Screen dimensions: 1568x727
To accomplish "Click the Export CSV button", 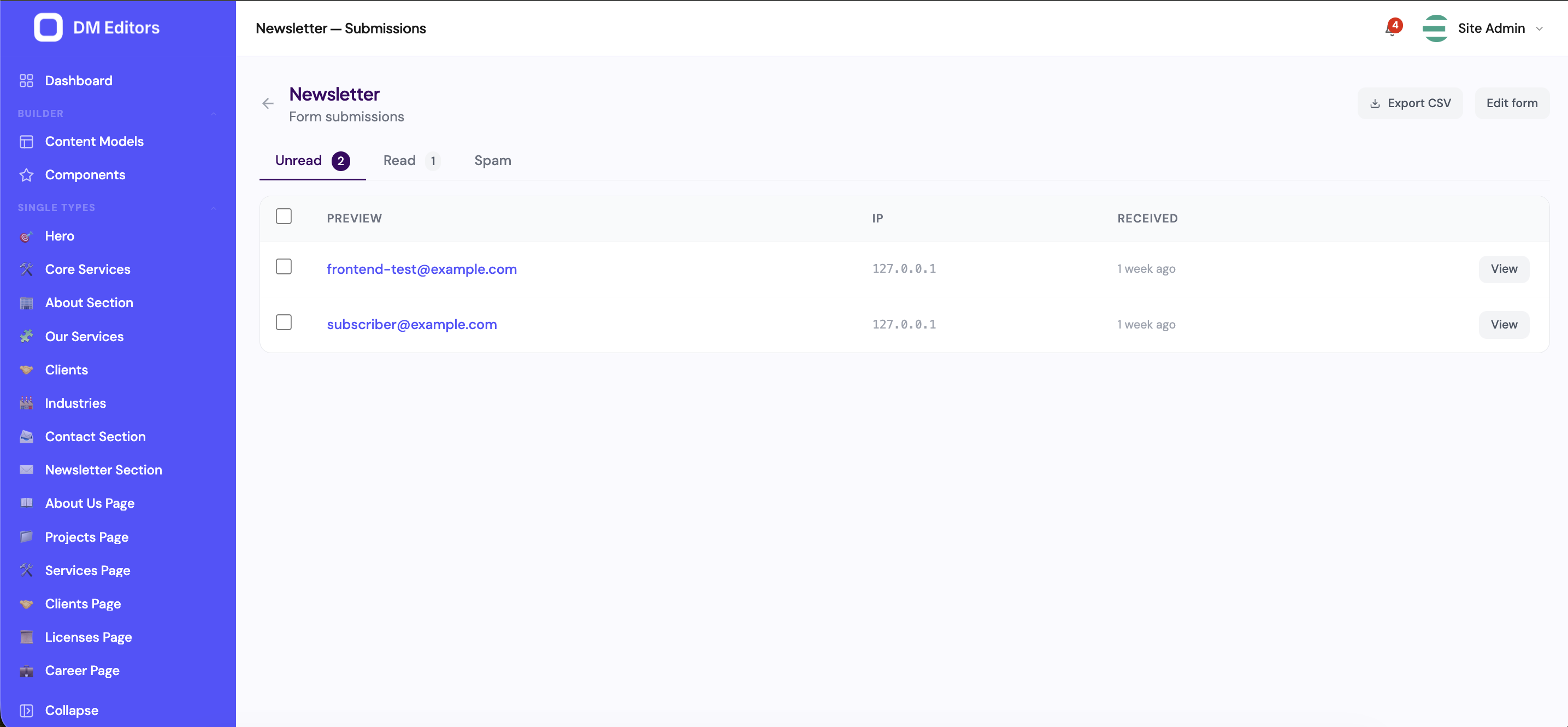I will coord(1410,103).
